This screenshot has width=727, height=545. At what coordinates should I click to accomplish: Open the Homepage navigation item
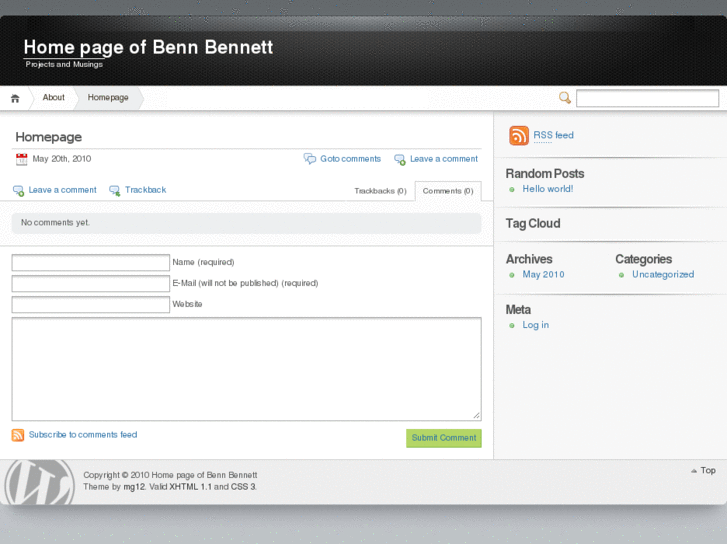point(108,98)
